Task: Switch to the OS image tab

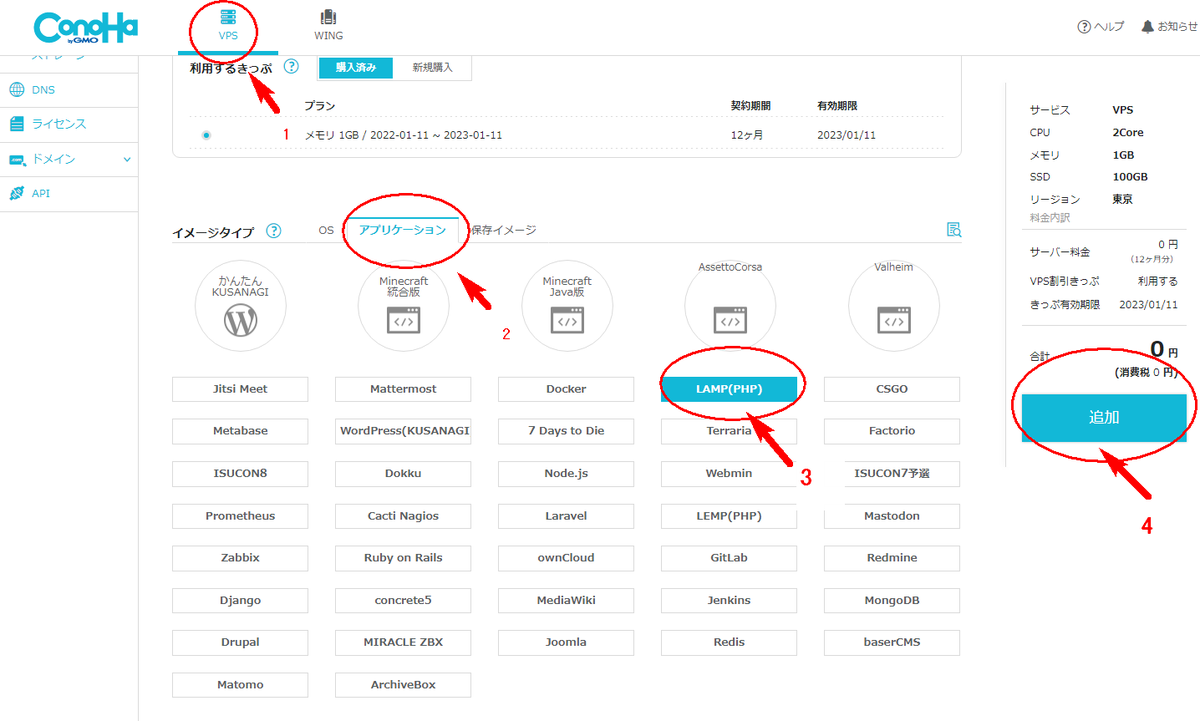Action: tap(326, 230)
